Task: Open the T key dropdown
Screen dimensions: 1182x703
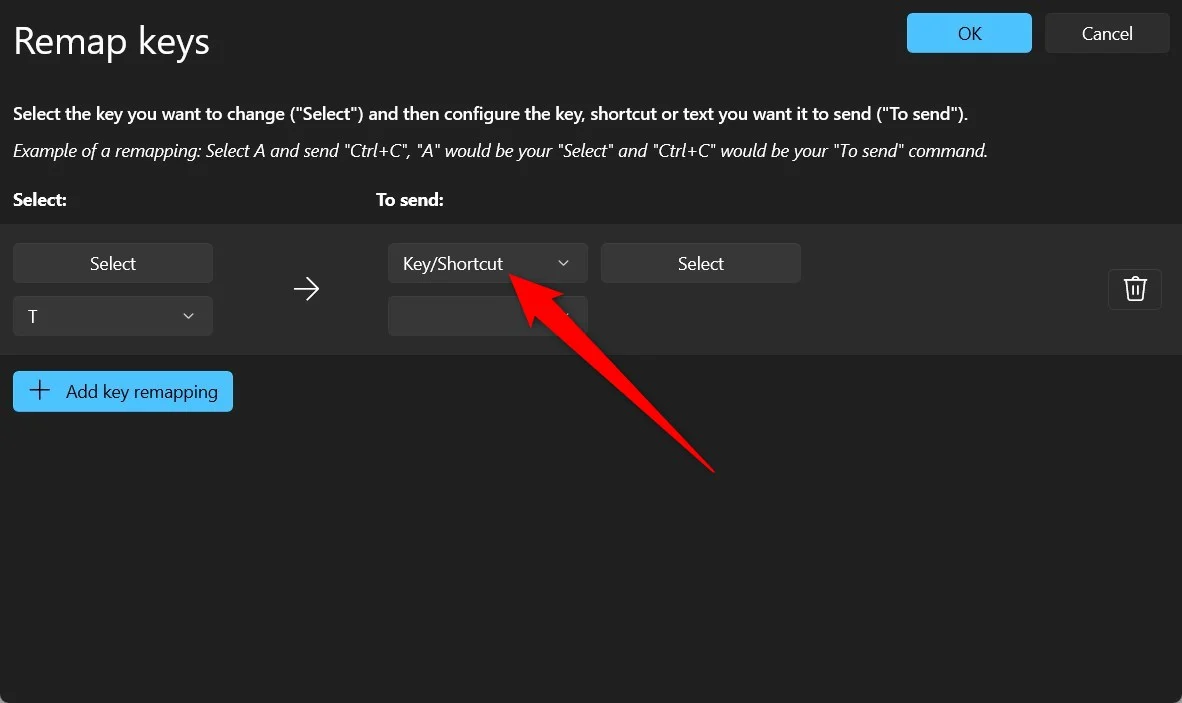Action: point(112,316)
